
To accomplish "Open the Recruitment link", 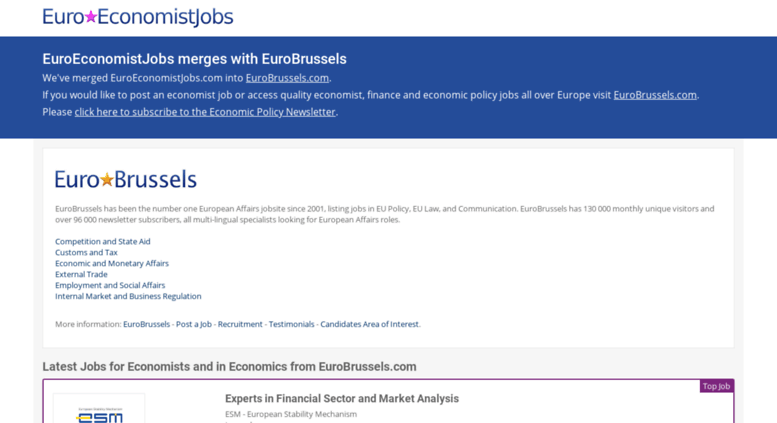I will click(240, 324).
